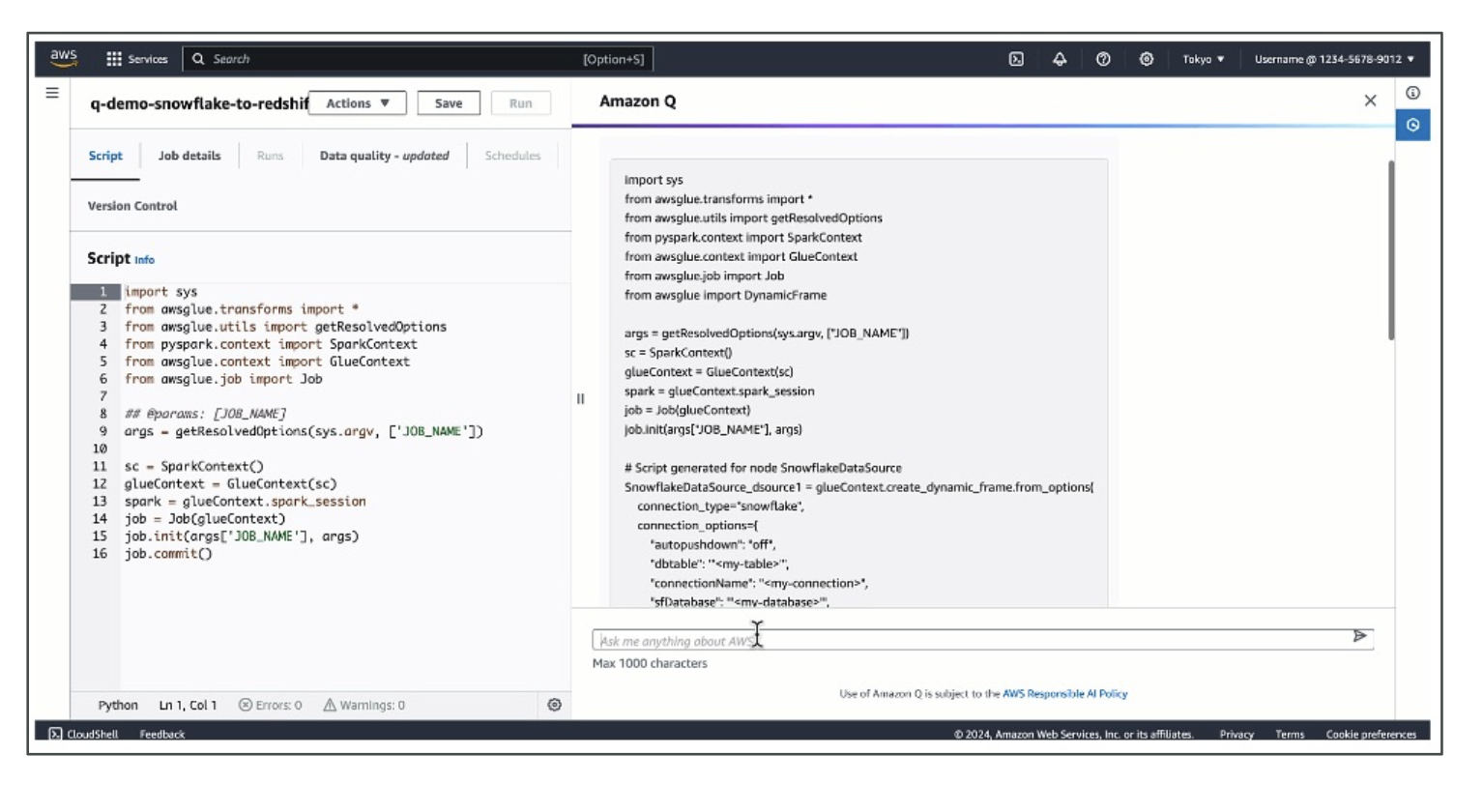Viewport: 1483px width, 812px height.
Task: Click the AWS logo home icon
Action: [x=64, y=58]
